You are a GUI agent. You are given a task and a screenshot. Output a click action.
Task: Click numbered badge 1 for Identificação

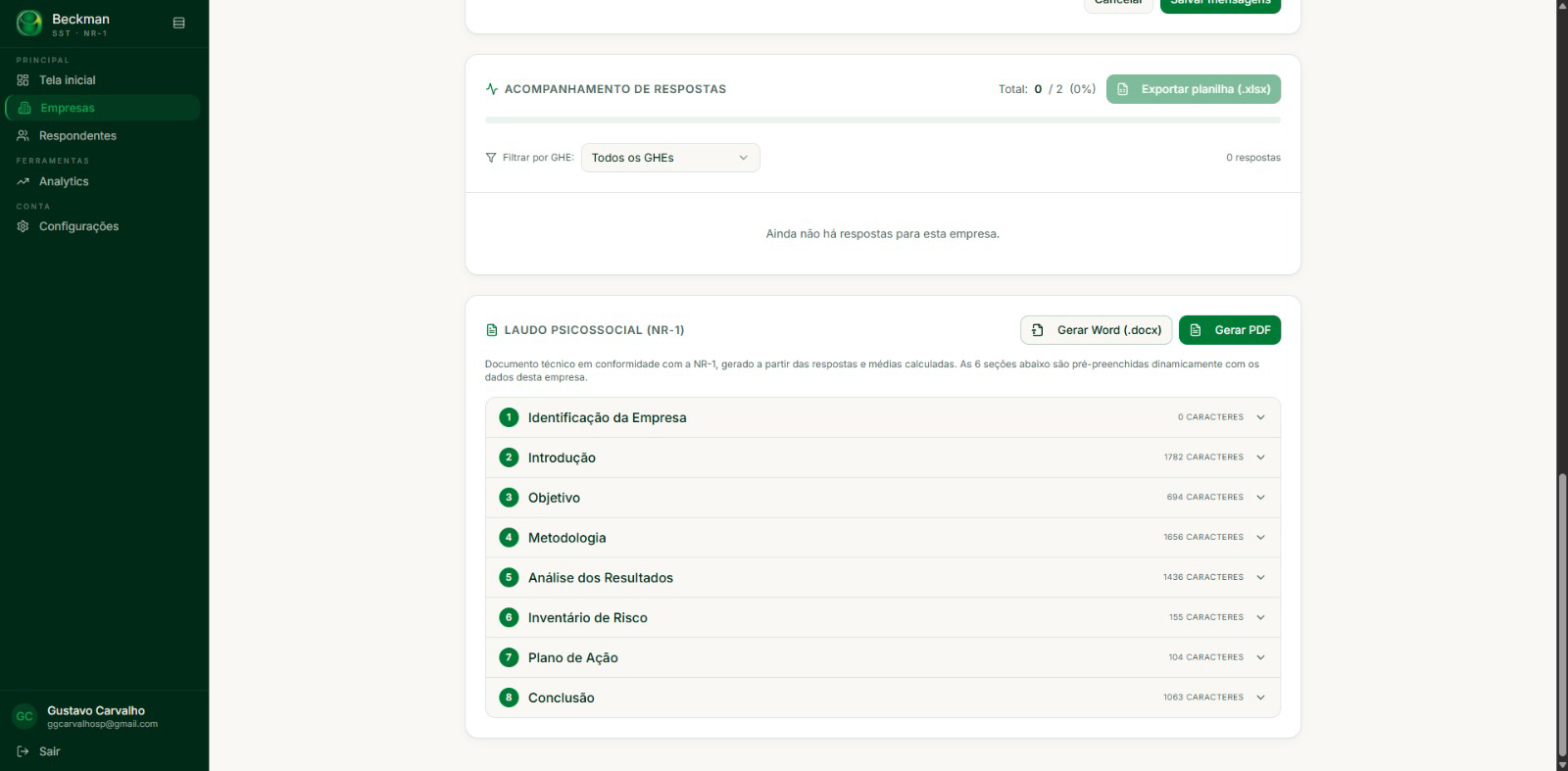click(x=509, y=417)
